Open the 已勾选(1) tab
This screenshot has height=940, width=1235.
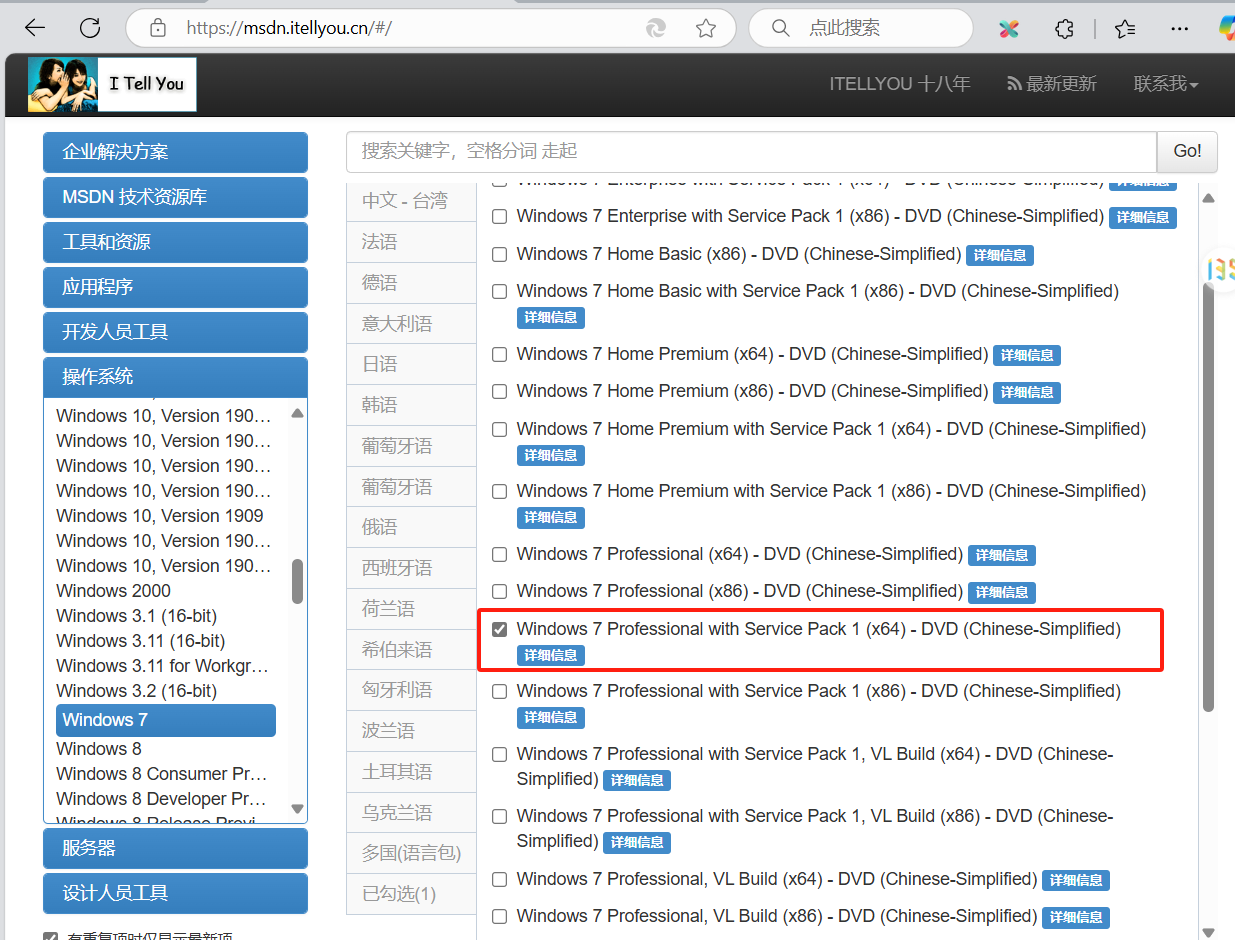[411, 894]
